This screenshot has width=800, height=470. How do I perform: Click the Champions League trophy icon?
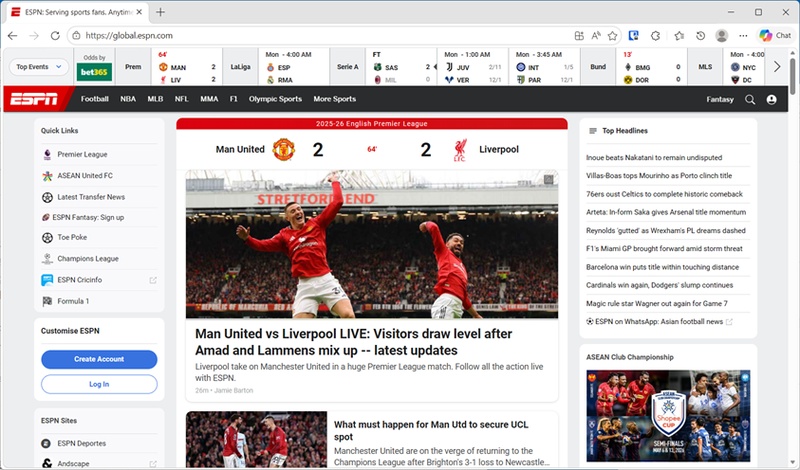click(x=47, y=259)
